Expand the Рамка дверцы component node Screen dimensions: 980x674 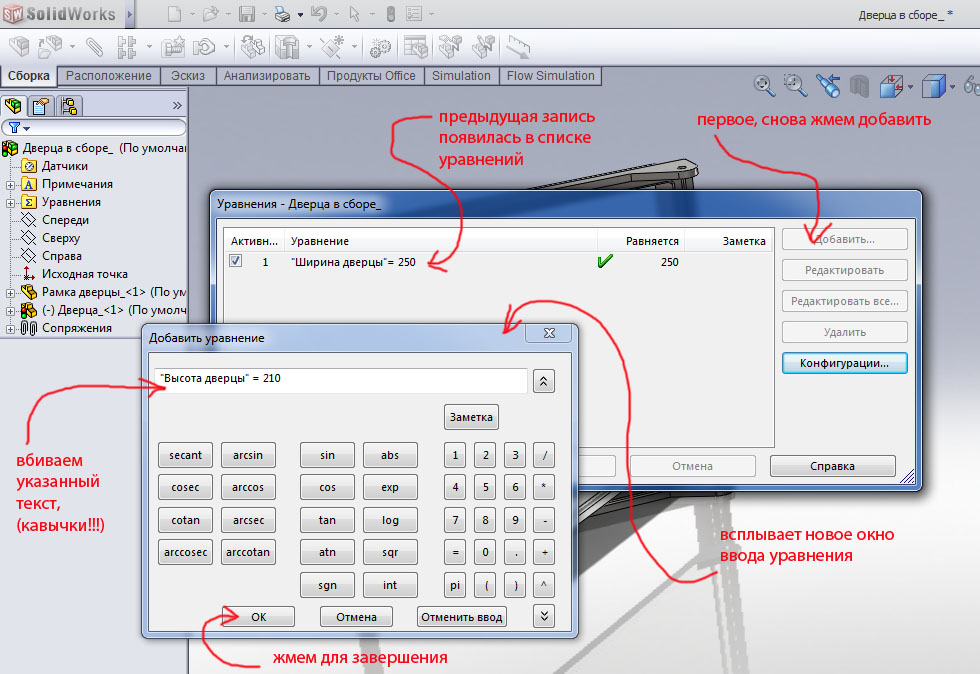(11, 292)
